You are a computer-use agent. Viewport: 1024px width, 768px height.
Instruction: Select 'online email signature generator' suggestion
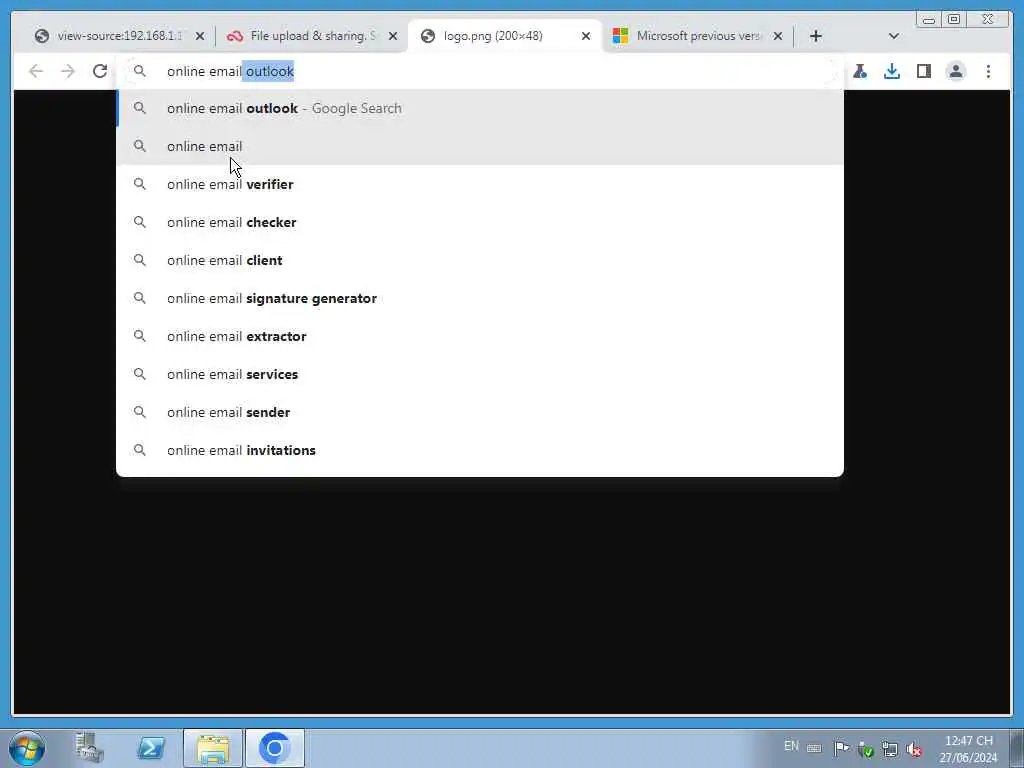pyautogui.click(x=479, y=298)
